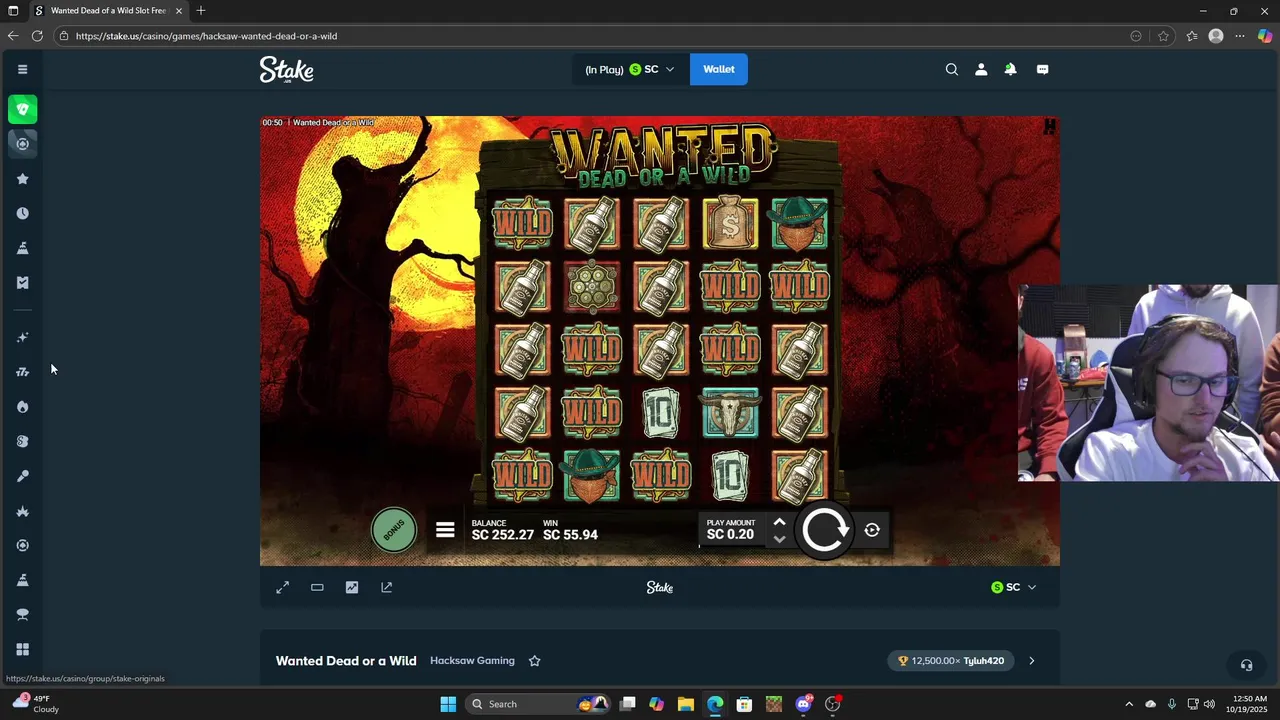Click the green BONUS buy button
Image resolution: width=1280 pixels, height=720 pixels.
click(x=393, y=530)
